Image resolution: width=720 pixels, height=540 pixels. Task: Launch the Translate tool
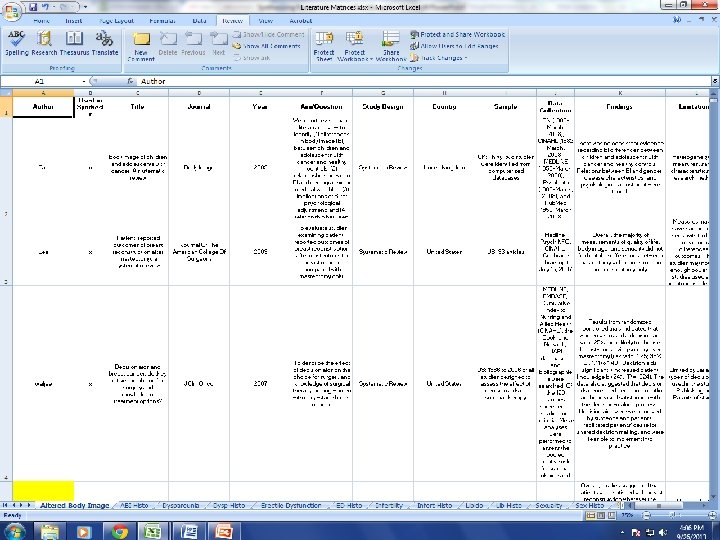[x=105, y=43]
